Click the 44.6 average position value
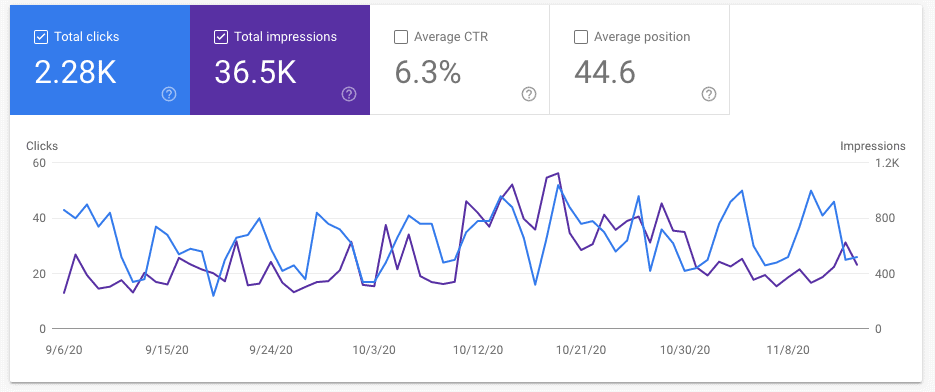 (x=605, y=72)
